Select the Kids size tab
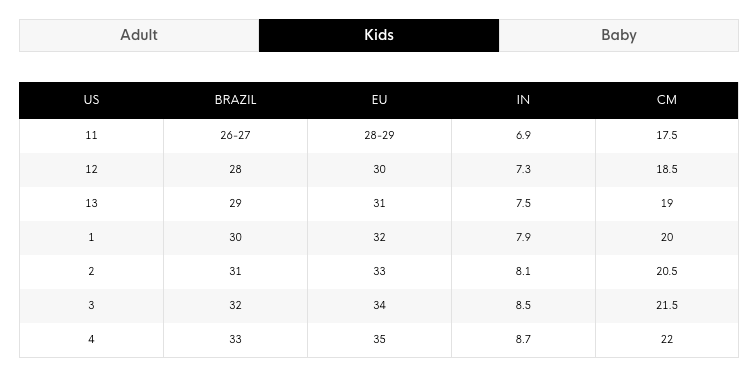The width and height of the screenshot is (753, 378). (379, 35)
